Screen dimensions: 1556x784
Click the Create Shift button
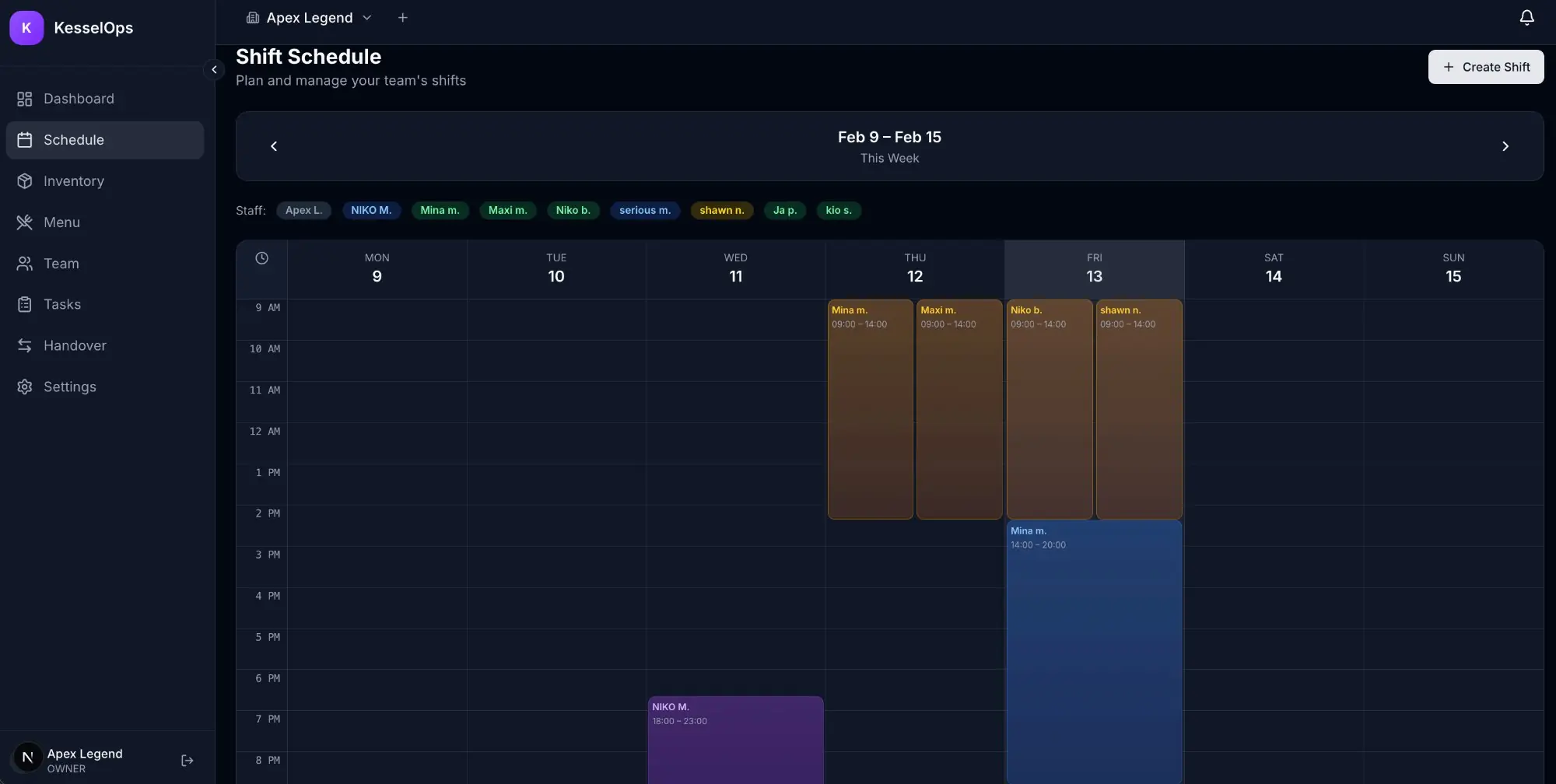click(1485, 67)
